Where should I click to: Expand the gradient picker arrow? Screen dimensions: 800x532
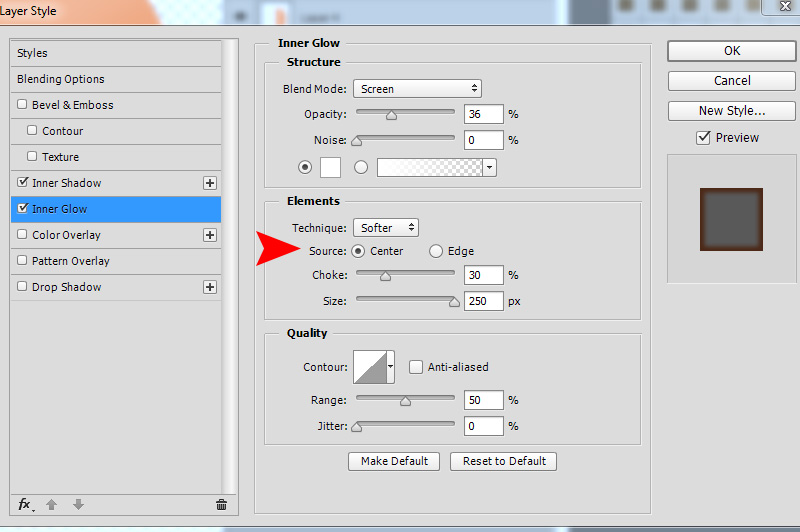[489, 167]
